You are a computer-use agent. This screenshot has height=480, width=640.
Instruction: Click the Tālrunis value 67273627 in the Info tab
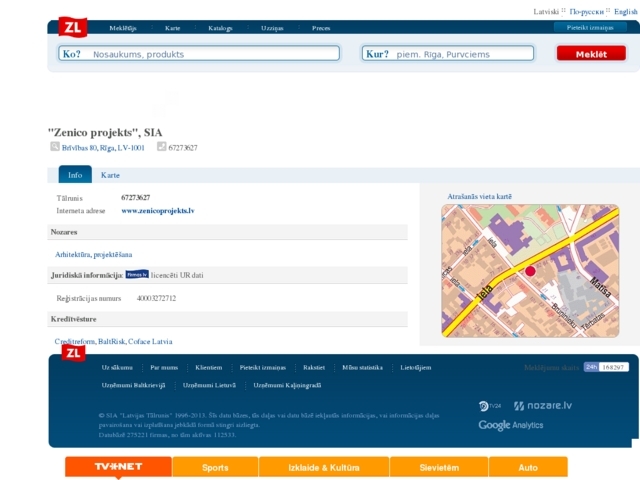click(136, 198)
